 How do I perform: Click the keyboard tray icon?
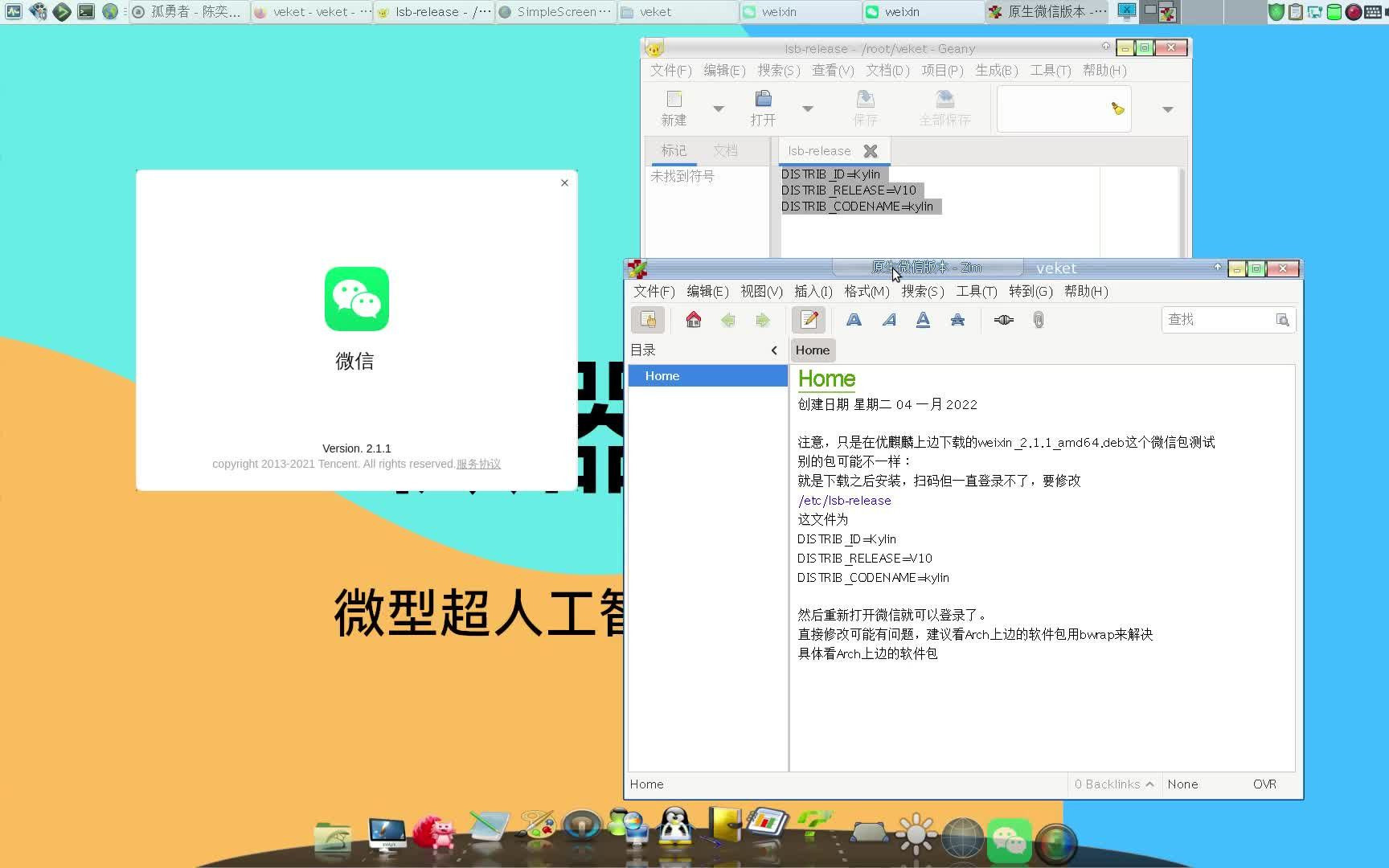click(x=1373, y=12)
